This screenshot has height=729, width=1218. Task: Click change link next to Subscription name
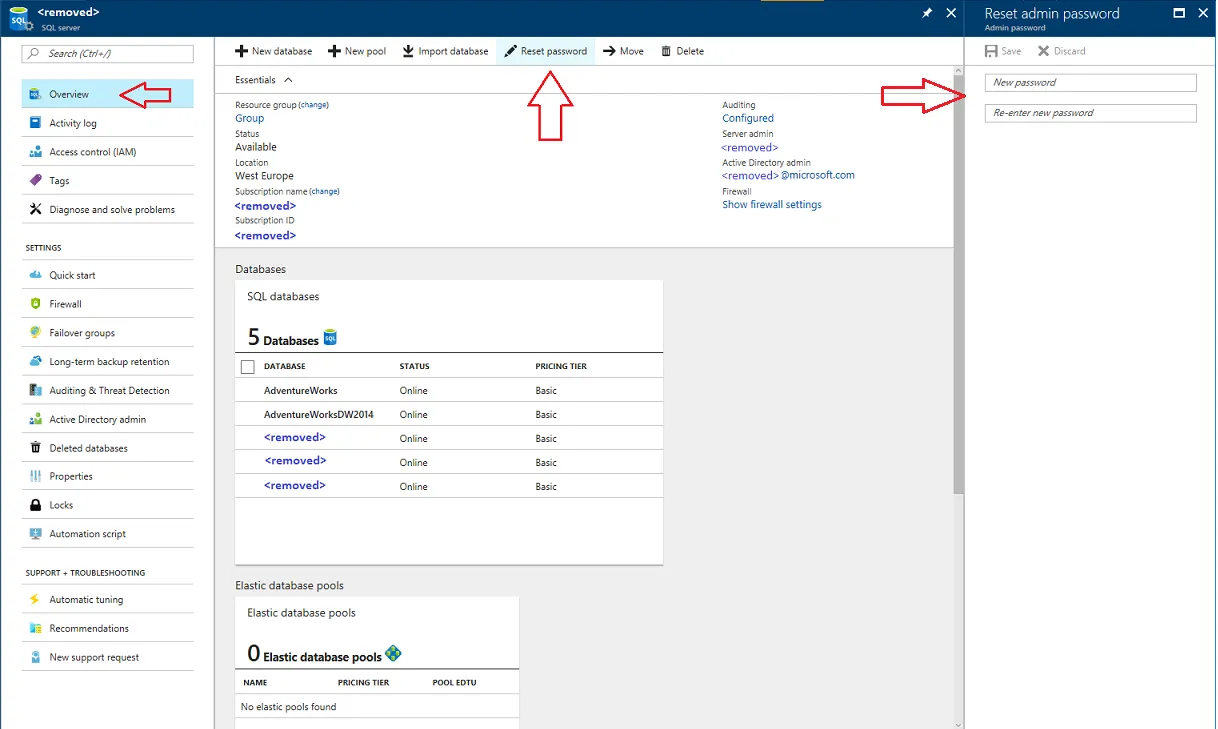pos(324,191)
